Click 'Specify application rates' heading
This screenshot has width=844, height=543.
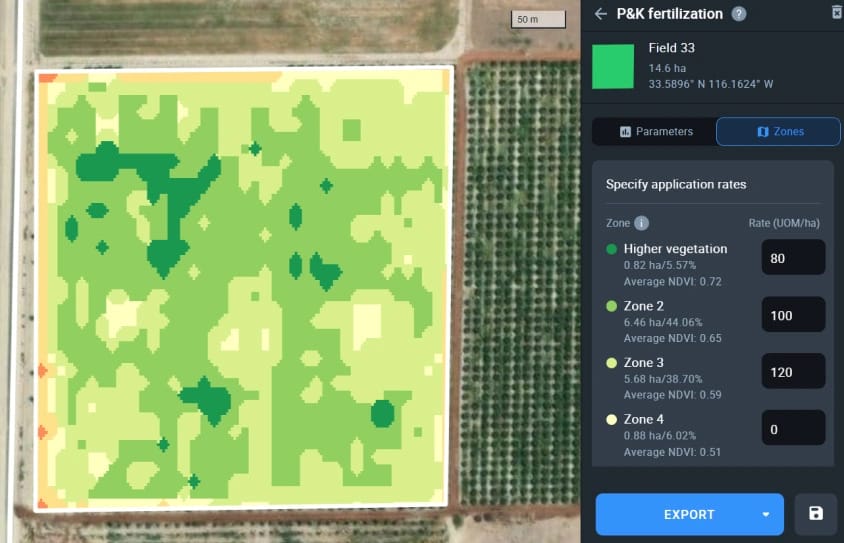[x=676, y=184]
